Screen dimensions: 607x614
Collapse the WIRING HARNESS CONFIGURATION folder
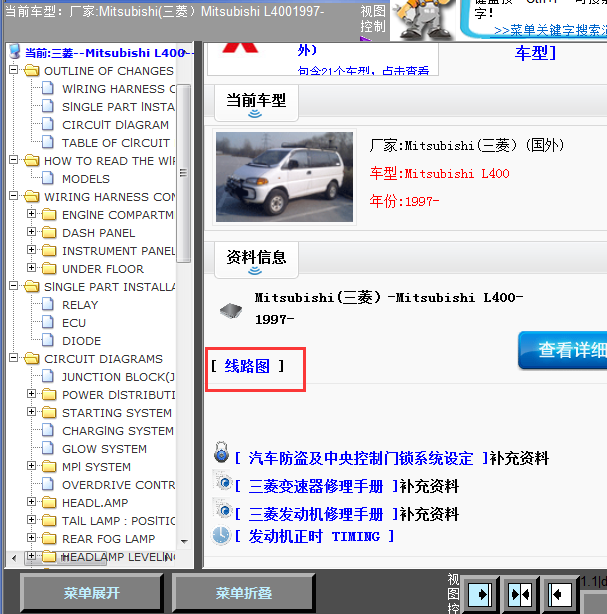coord(14,196)
